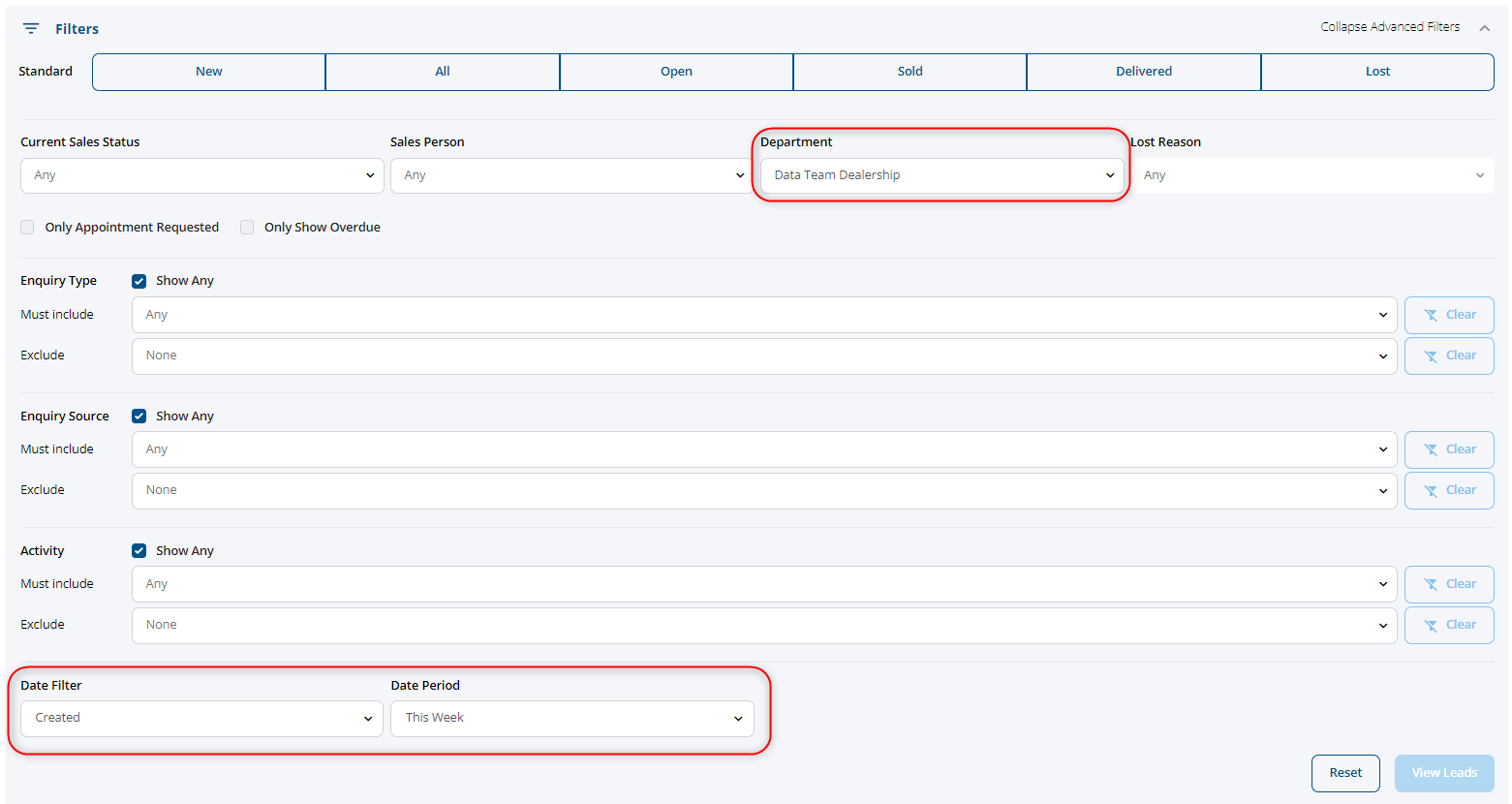Clear Activity Must include filter
The height and width of the screenshot is (804, 1512).
1449,584
